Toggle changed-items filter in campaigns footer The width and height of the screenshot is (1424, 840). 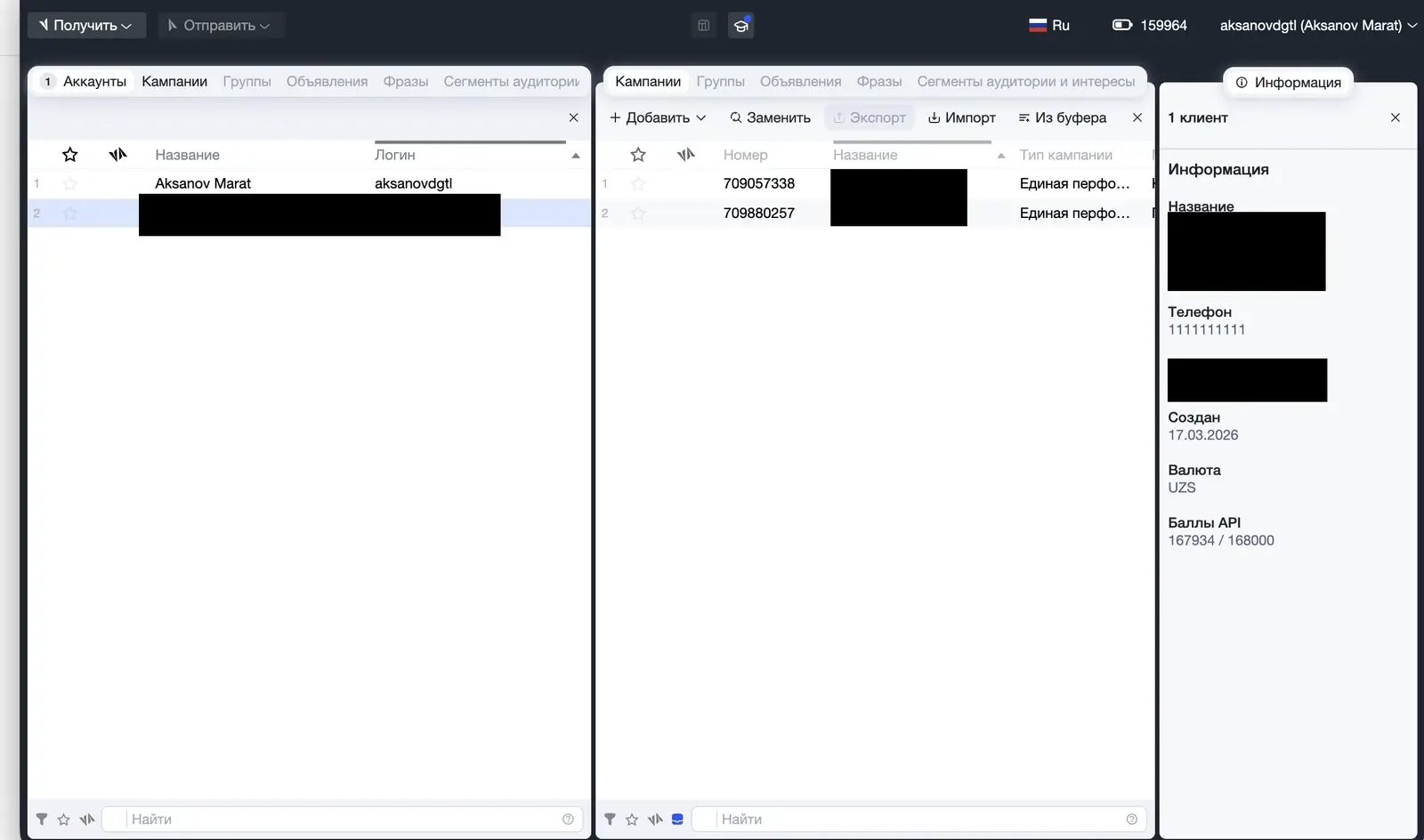coord(655,819)
